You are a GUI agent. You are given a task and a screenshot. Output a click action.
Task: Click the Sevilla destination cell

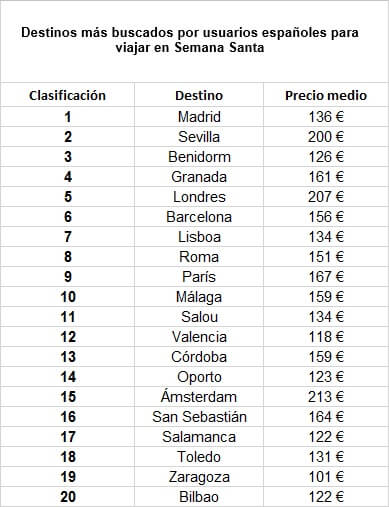coord(199,137)
